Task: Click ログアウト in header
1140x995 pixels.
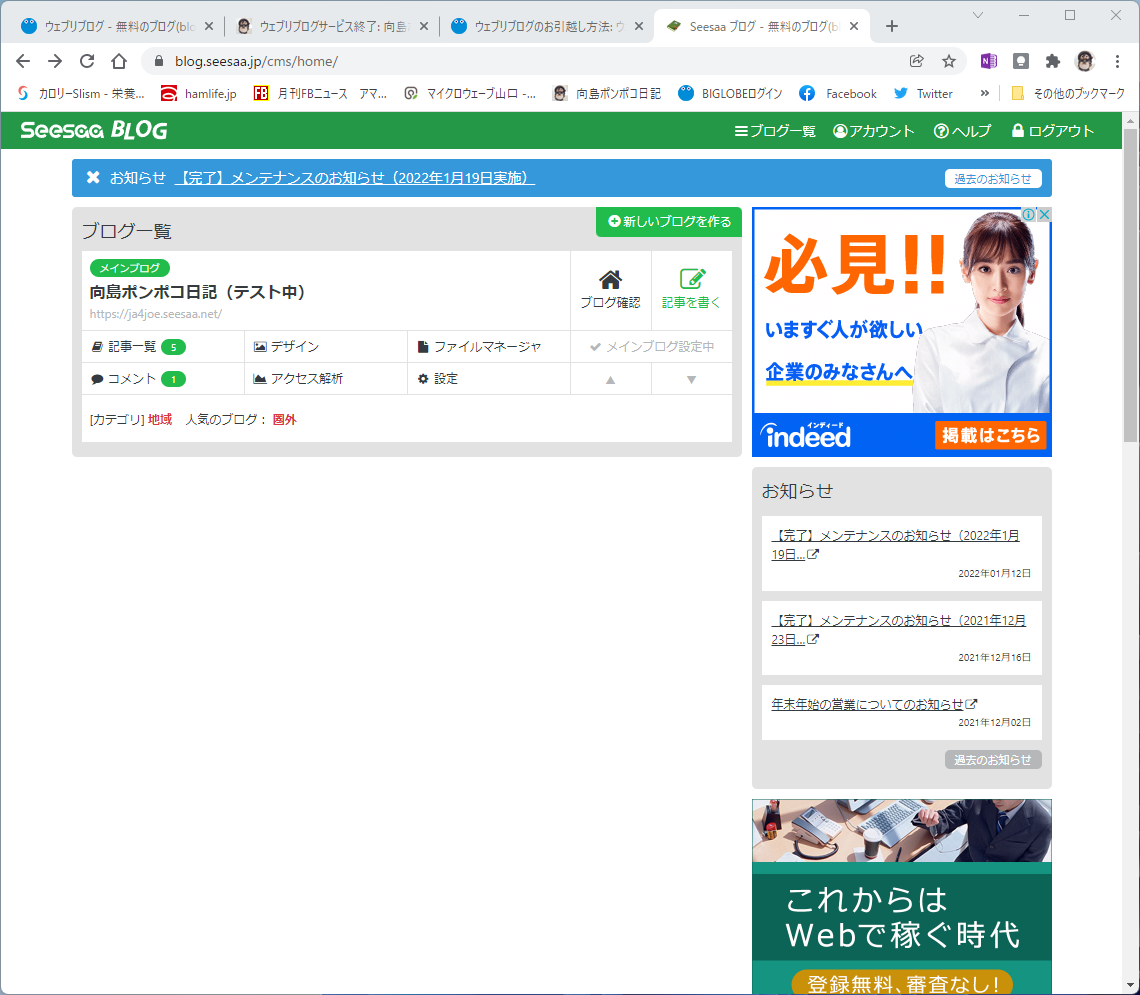Action: click(x=1052, y=131)
